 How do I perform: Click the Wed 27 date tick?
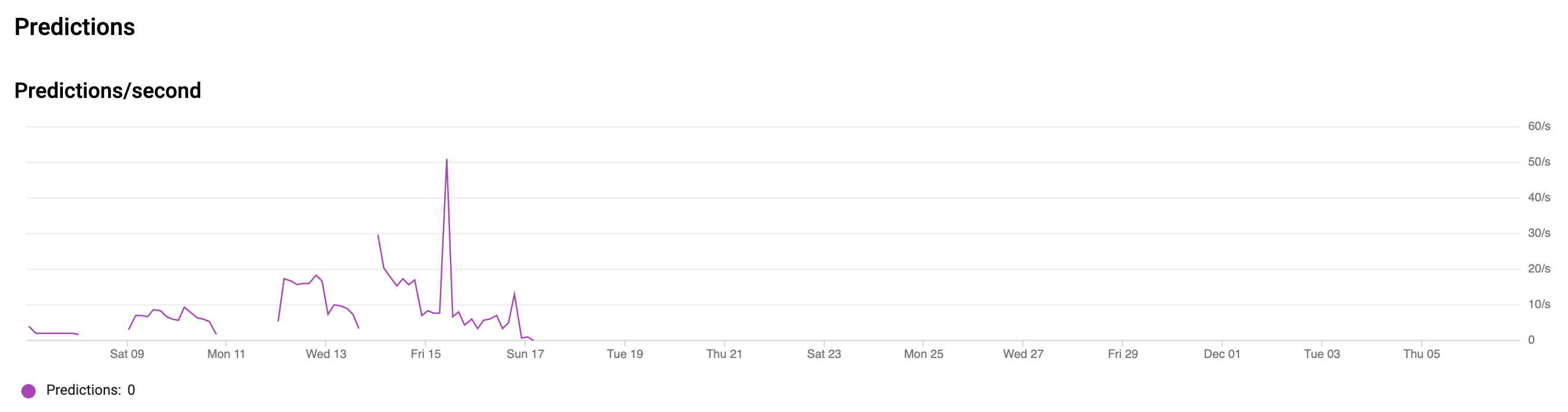(1023, 354)
